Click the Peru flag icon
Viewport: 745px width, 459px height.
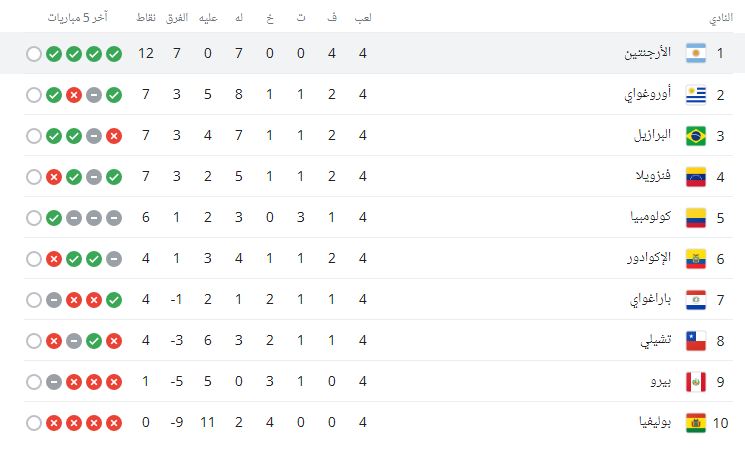(x=696, y=382)
